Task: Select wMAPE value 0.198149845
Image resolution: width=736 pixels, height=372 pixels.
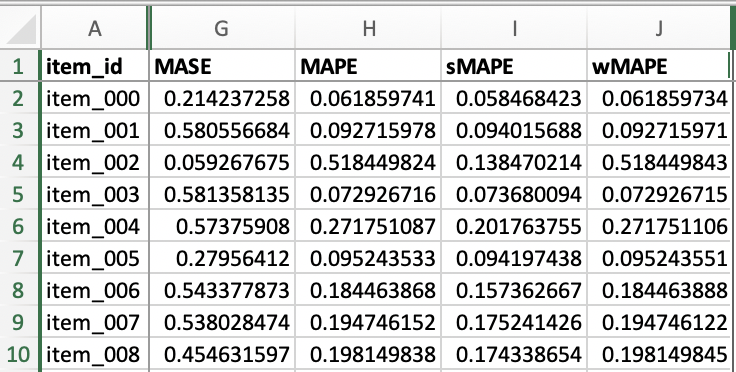Action: (659, 354)
